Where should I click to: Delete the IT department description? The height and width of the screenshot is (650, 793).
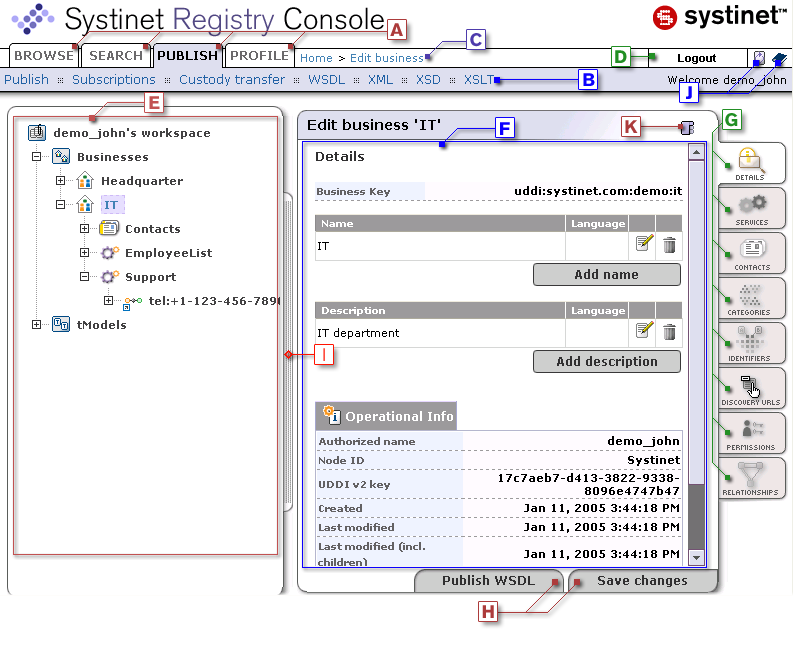pyautogui.click(x=669, y=332)
